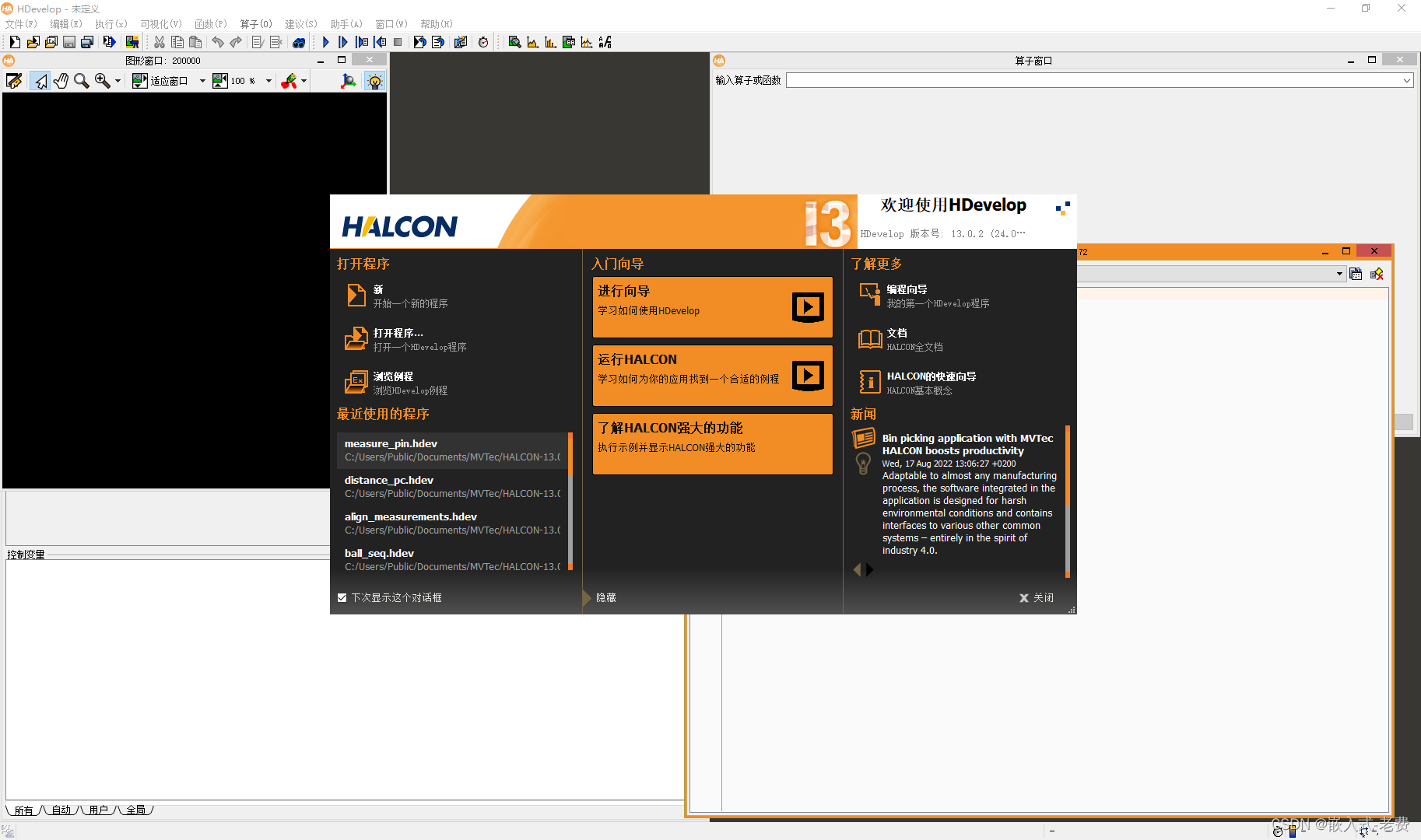Expand the operator input combo box
Image resolution: width=1421 pixels, height=840 pixels.
(x=1405, y=80)
